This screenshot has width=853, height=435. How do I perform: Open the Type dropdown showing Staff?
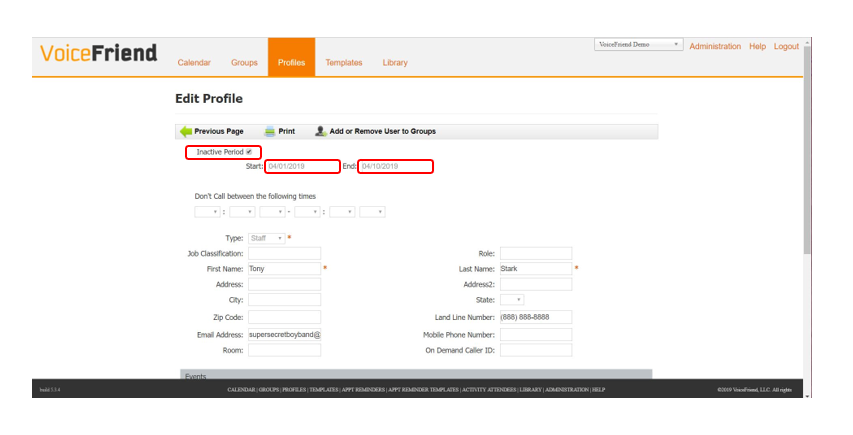pyautogui.click(x=267, y=238)
